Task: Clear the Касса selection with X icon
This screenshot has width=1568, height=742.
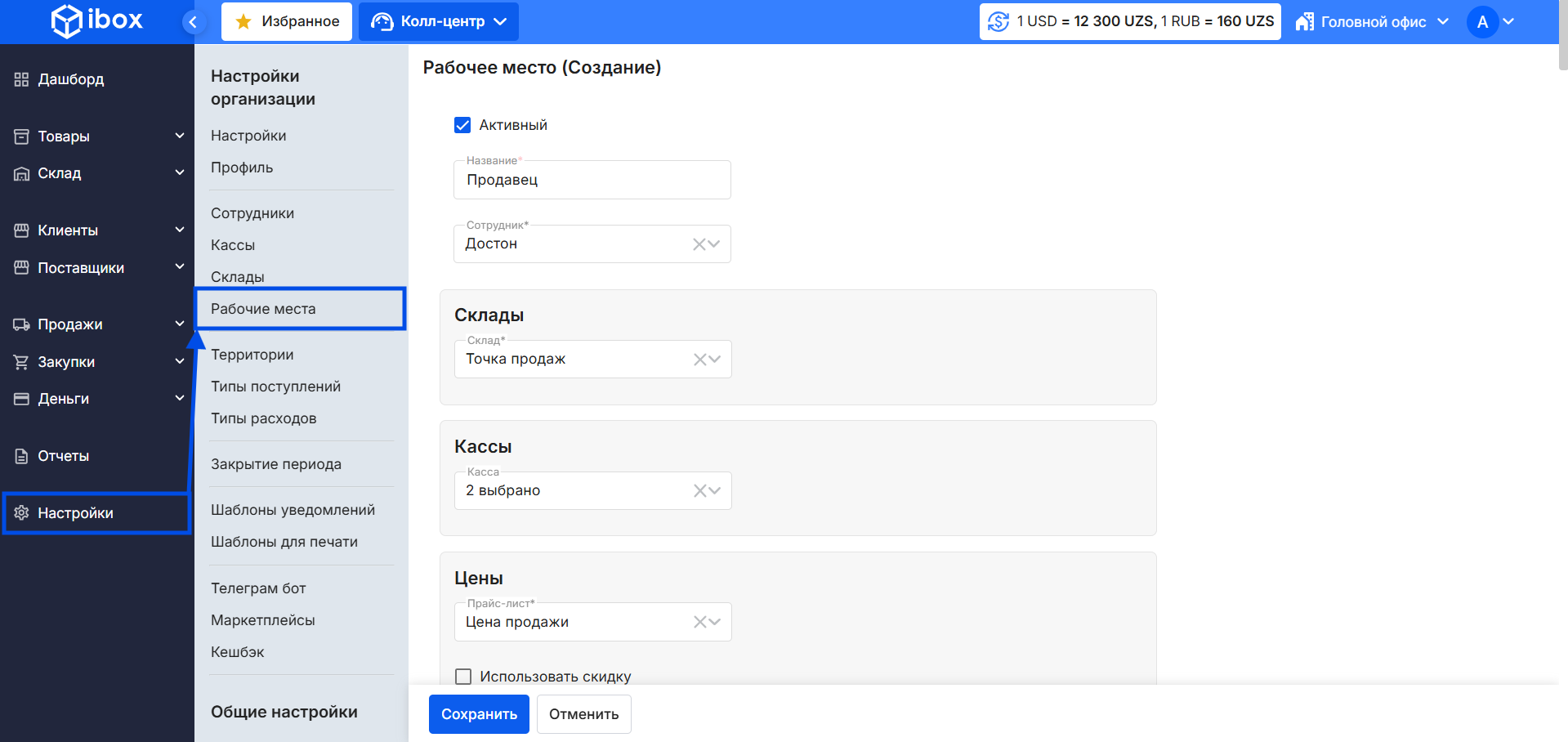Action: [x=699, y=491]
